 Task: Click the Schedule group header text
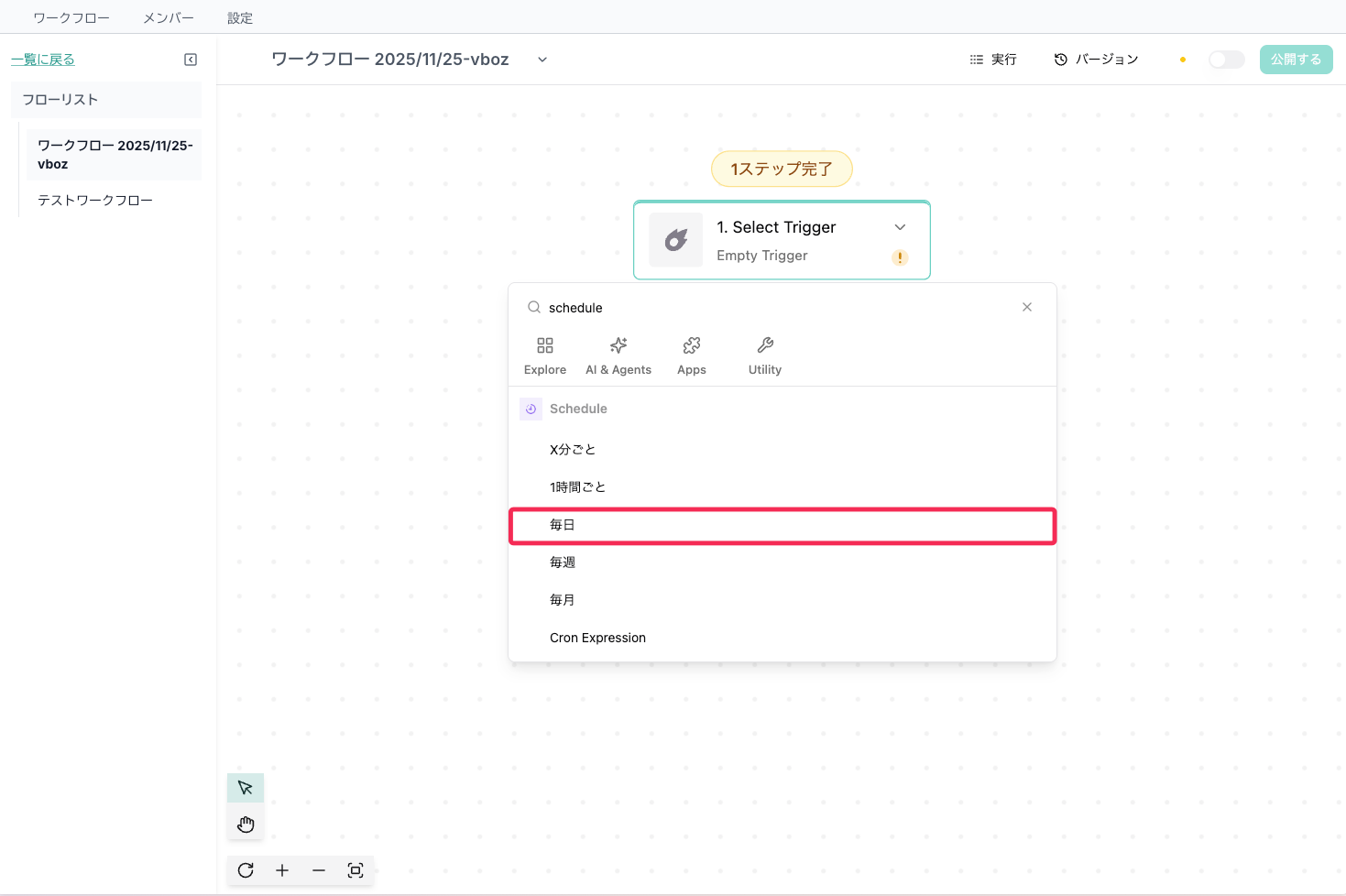click(578, 409)
